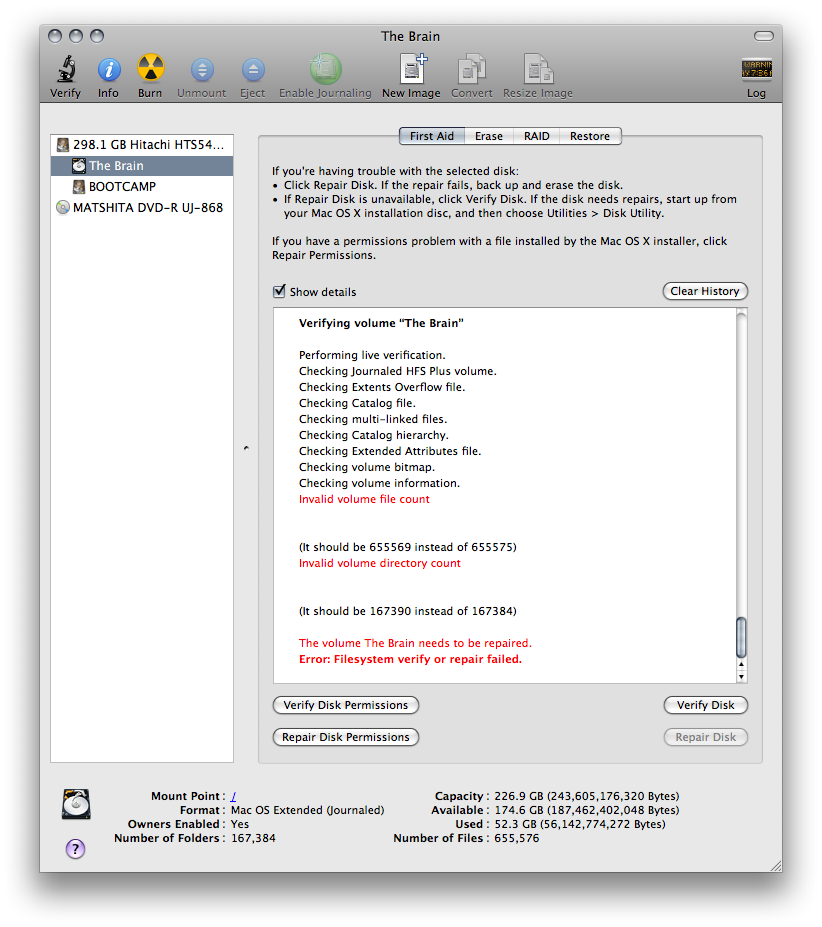Screen dimensions: 822x927
Task: Click the sidebar splitter handle dot
Action: (246, 448)
